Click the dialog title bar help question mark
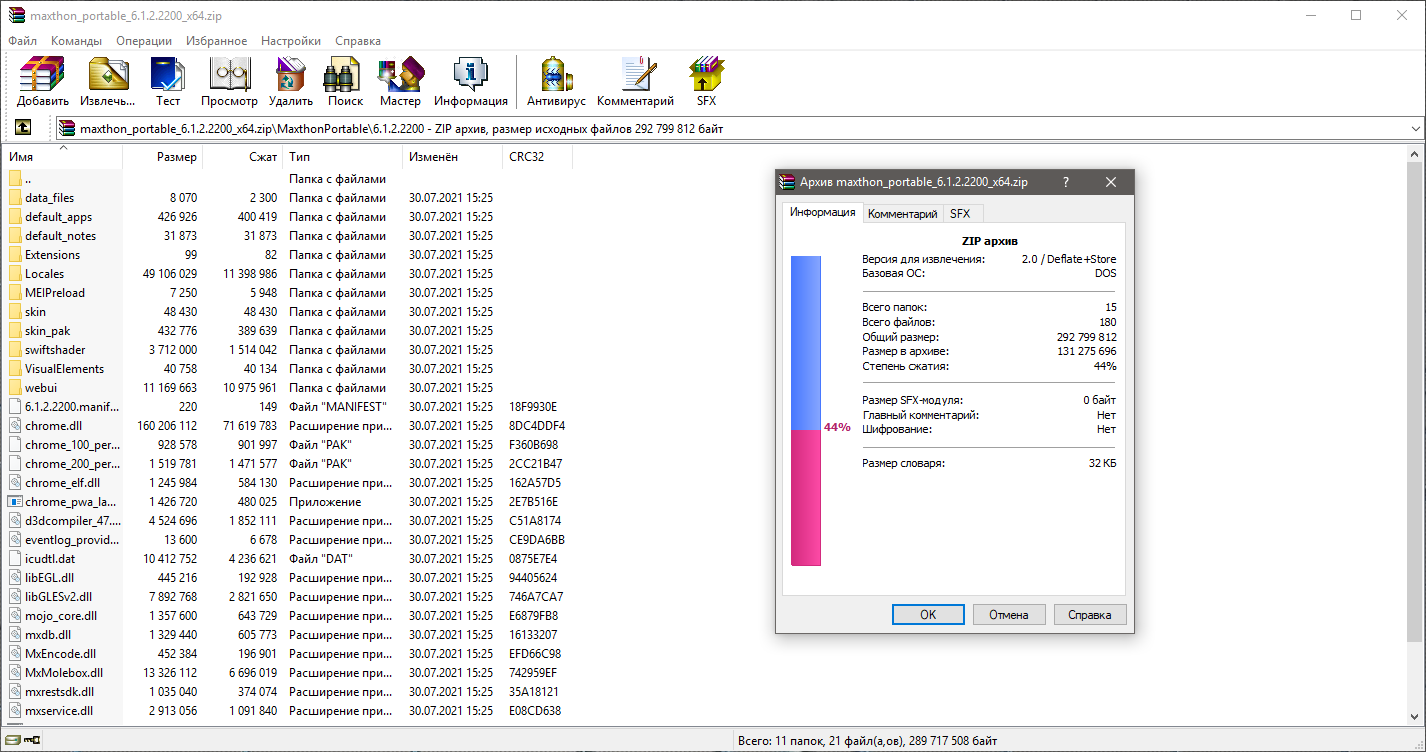Image resolution: width=1426 pixels, height=752 pixels. pos(1065,182)
